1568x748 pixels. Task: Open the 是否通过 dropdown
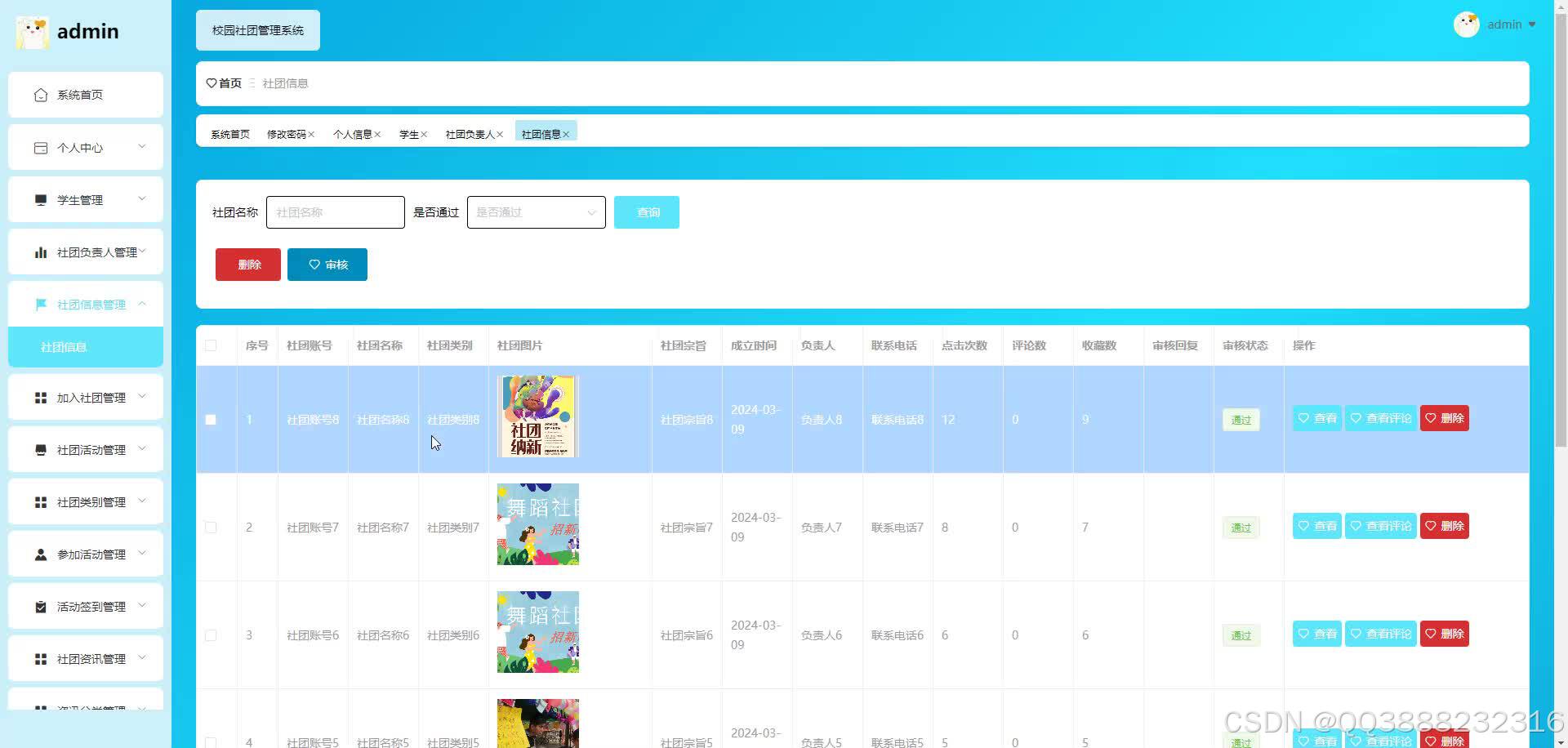(x=536, y=212)
